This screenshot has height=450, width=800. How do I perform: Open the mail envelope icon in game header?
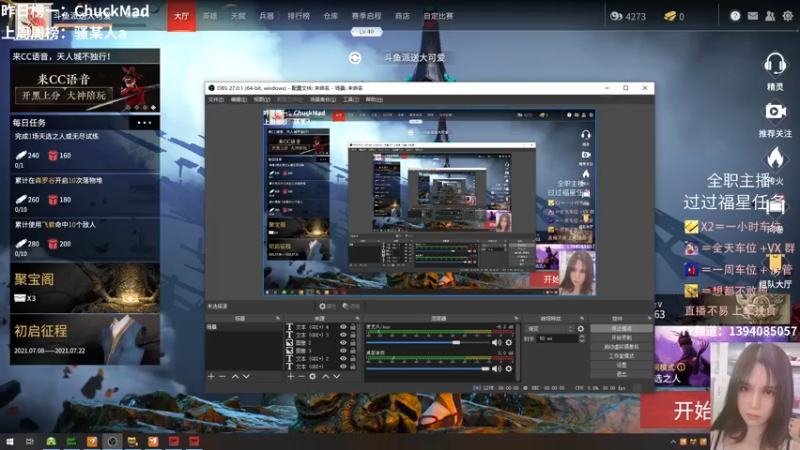coord(753,16)
